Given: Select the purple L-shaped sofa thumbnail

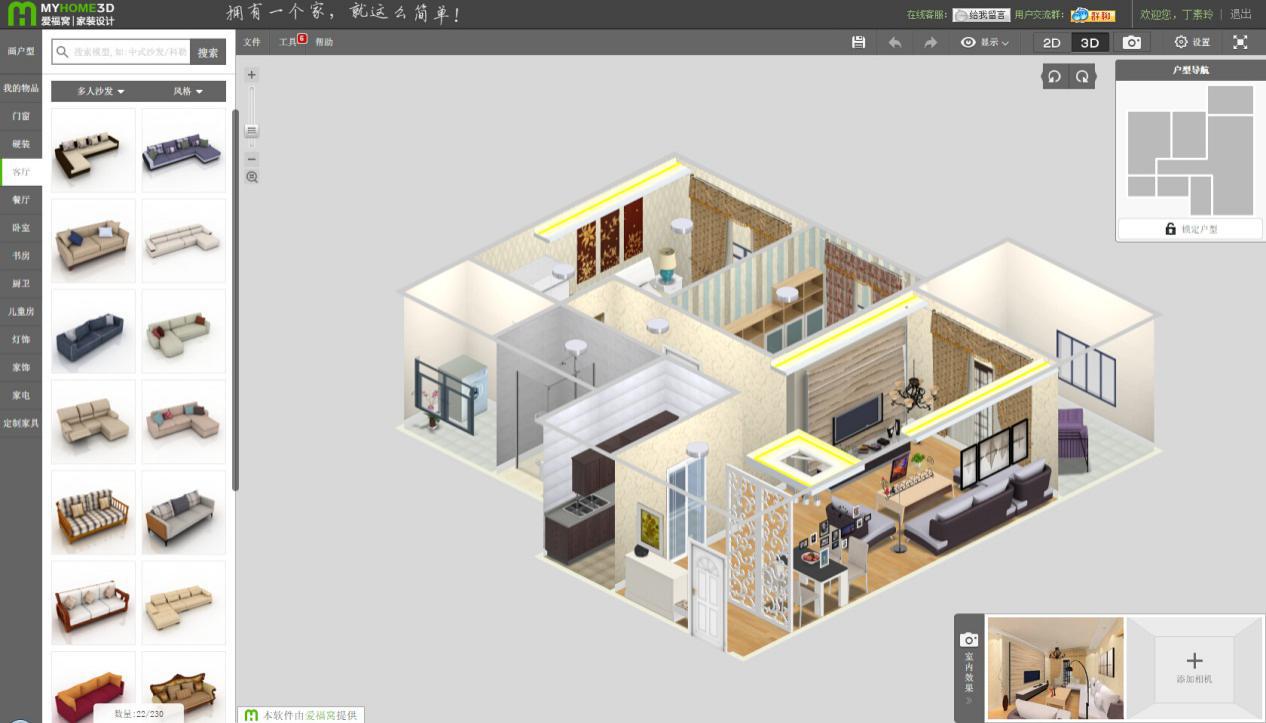Looking at the screenshot, I should [184, 150].
